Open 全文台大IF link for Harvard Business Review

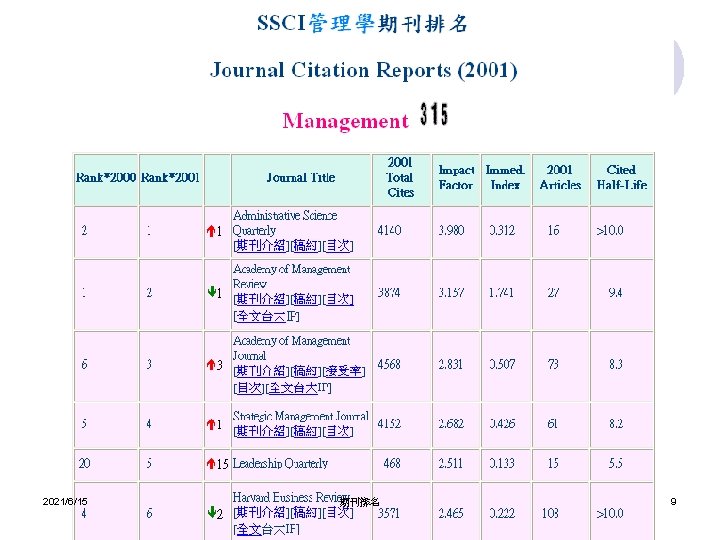(x=266, y=529)
